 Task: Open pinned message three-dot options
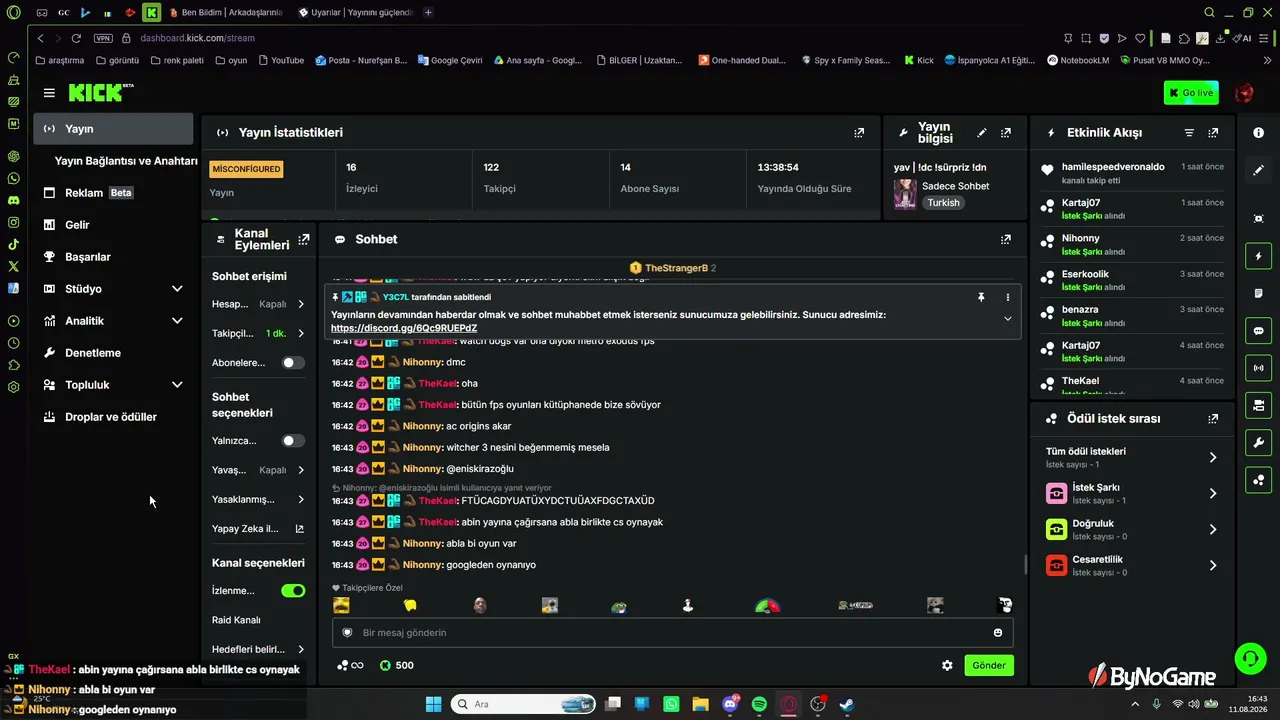pos(1007,297)
